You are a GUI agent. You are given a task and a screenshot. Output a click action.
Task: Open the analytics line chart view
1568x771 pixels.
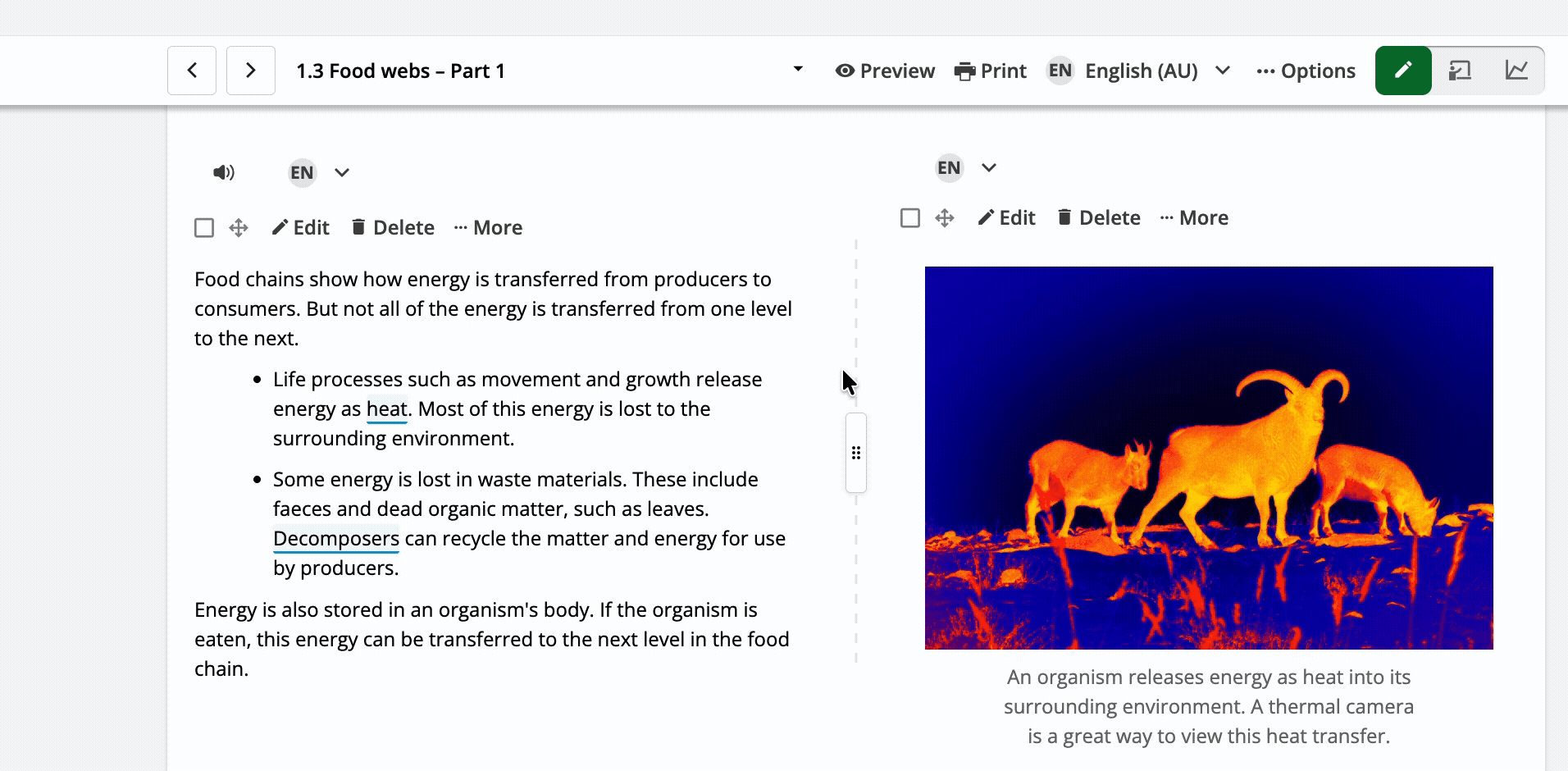(1516, 71)
